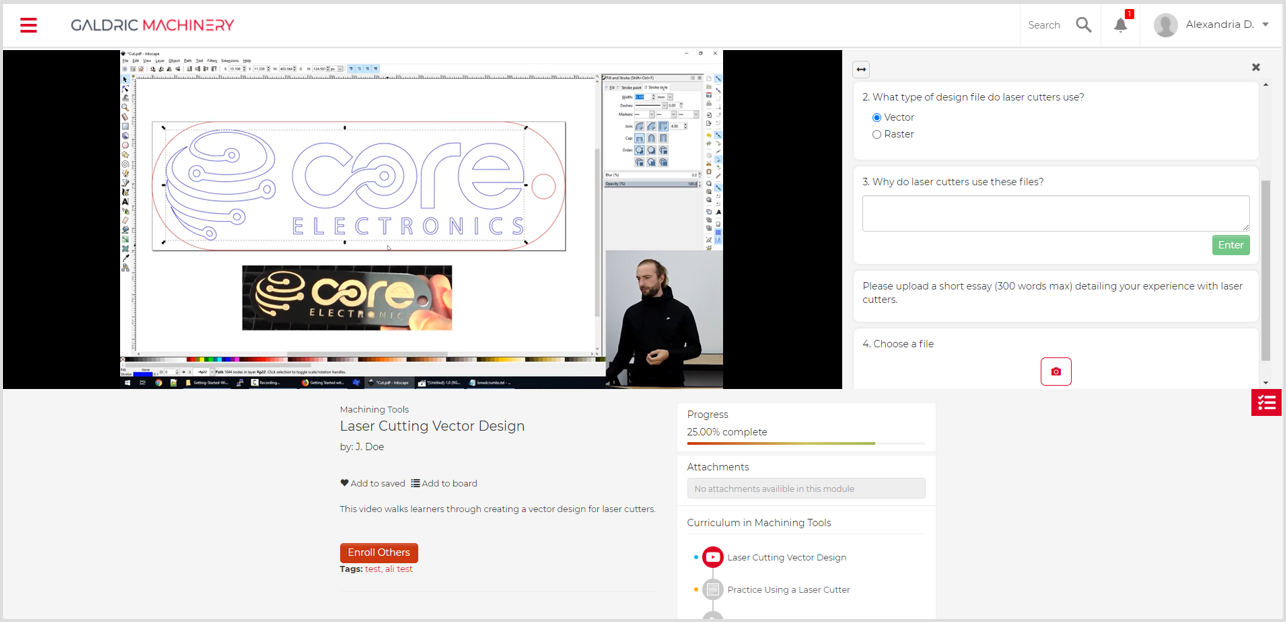Click the user avatar picture
This screenshot has height=622, width=1286.
coord(1165,25)
